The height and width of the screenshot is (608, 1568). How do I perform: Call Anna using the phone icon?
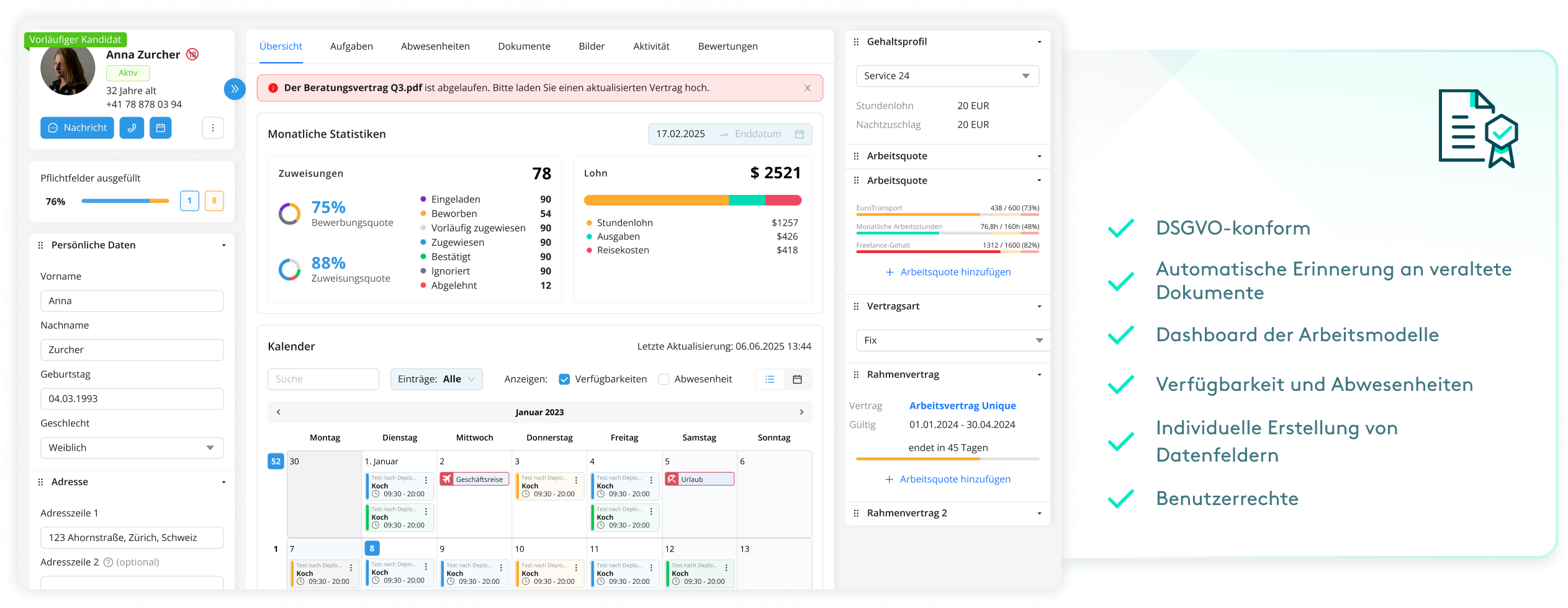[x=132, y=128]
